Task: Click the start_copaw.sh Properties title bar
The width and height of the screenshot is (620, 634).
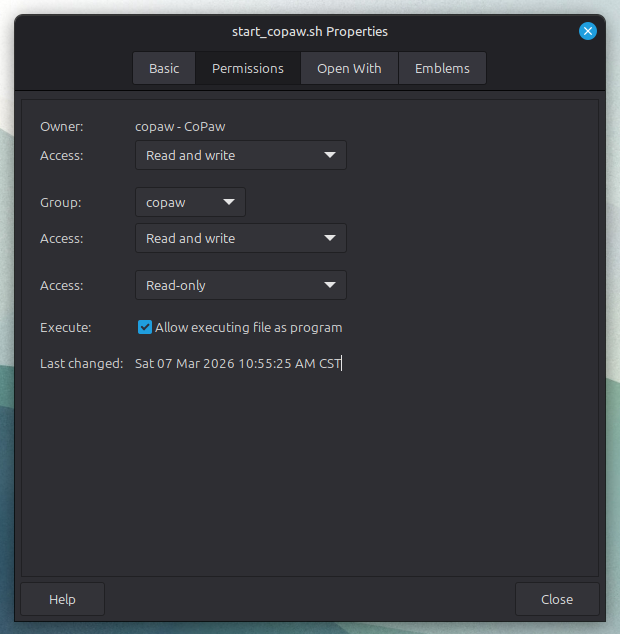Action: point(309,31)
